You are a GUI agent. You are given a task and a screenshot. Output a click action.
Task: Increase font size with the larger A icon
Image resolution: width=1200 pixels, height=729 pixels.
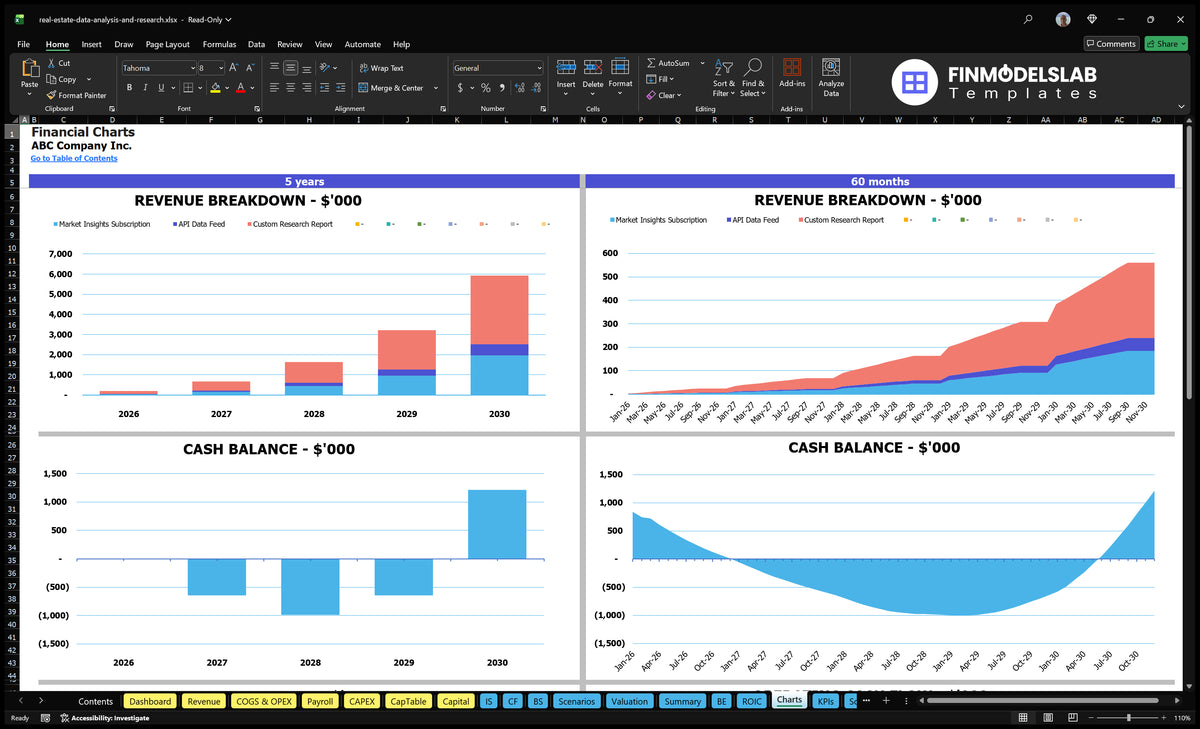click(x=234, y=68)
